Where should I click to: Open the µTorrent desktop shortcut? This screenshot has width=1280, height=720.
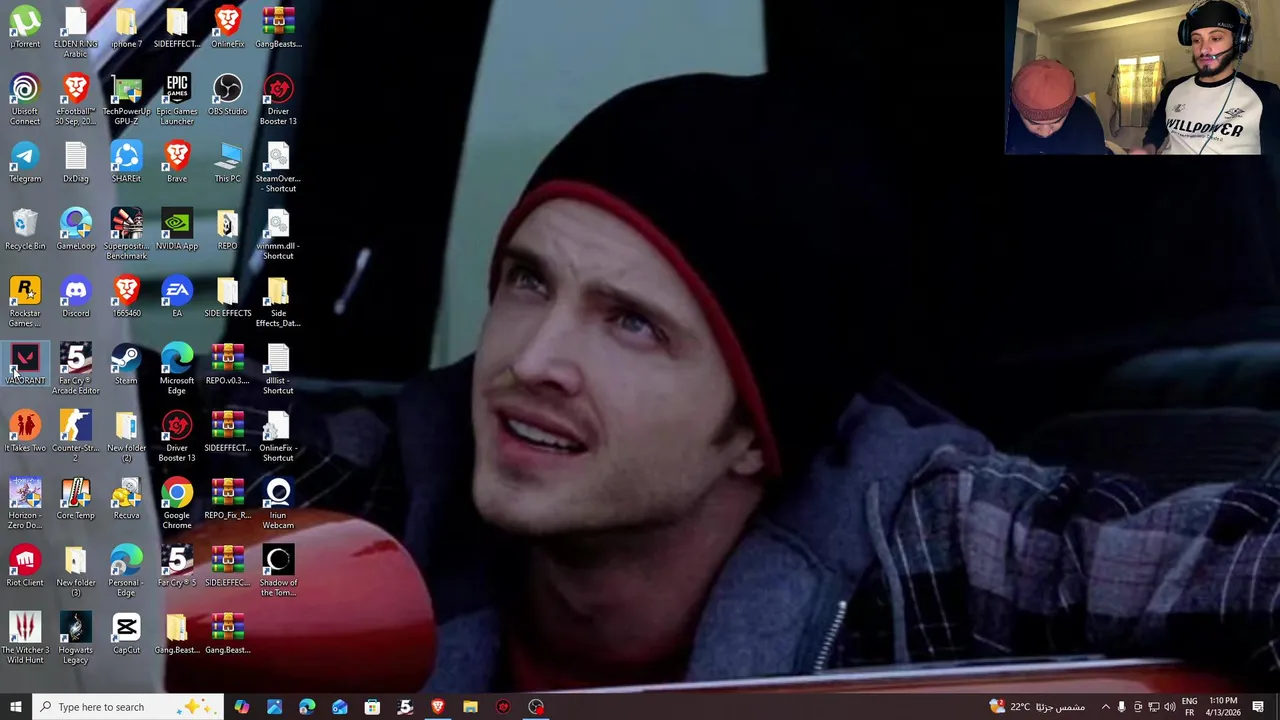[x=25, y=27]
